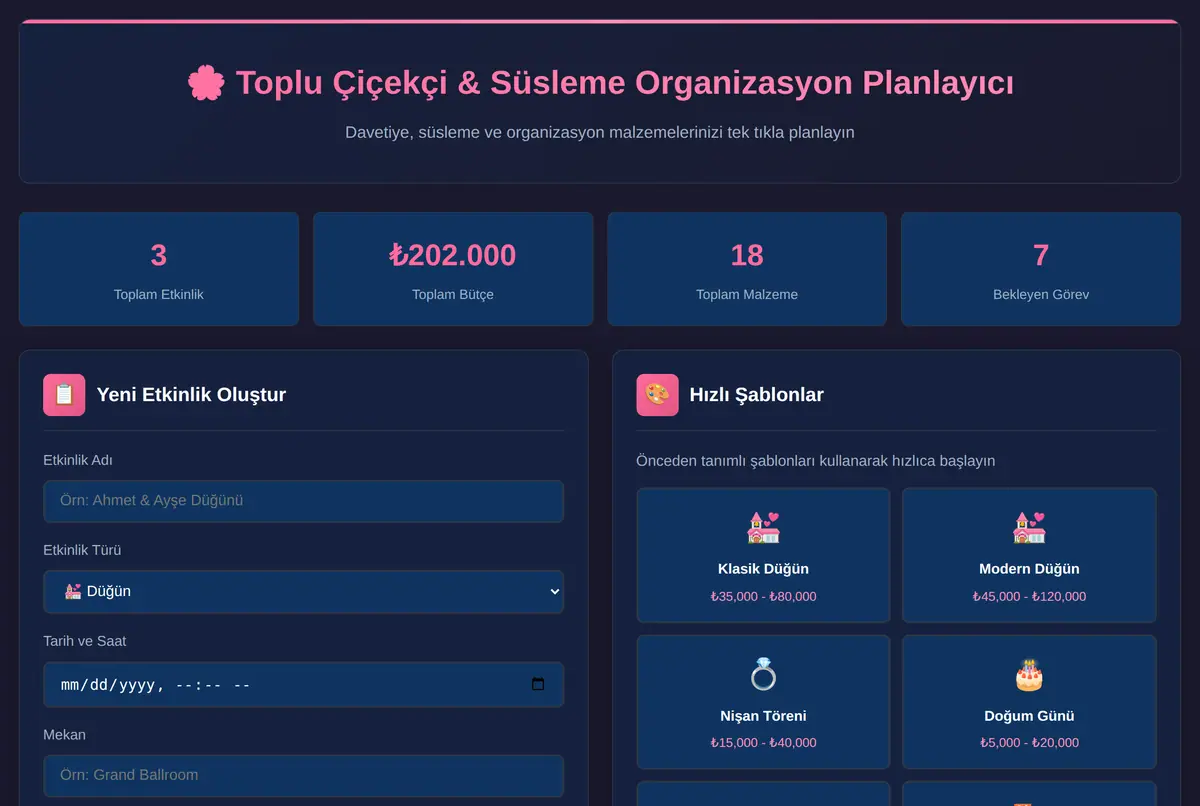Focus the Mekan field with Grand Ballroom placeholder

pyautogui.click(x=303, y=775)
